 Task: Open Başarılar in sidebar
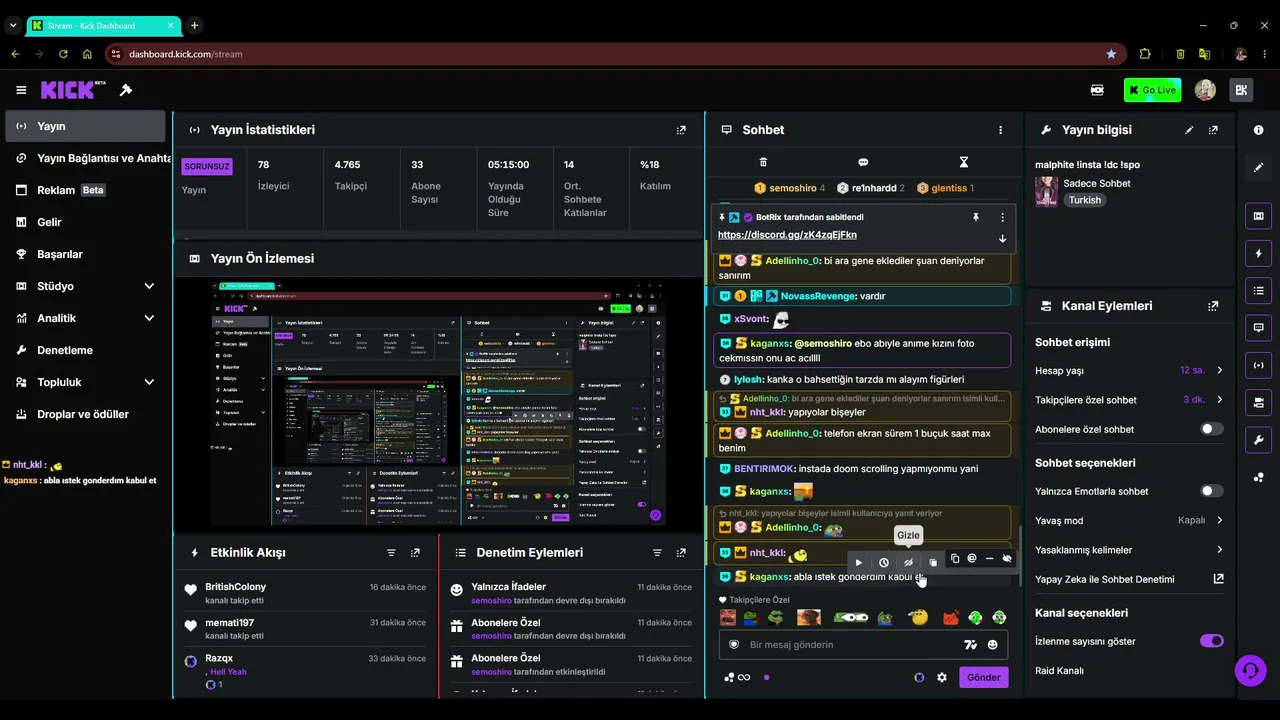85,254
